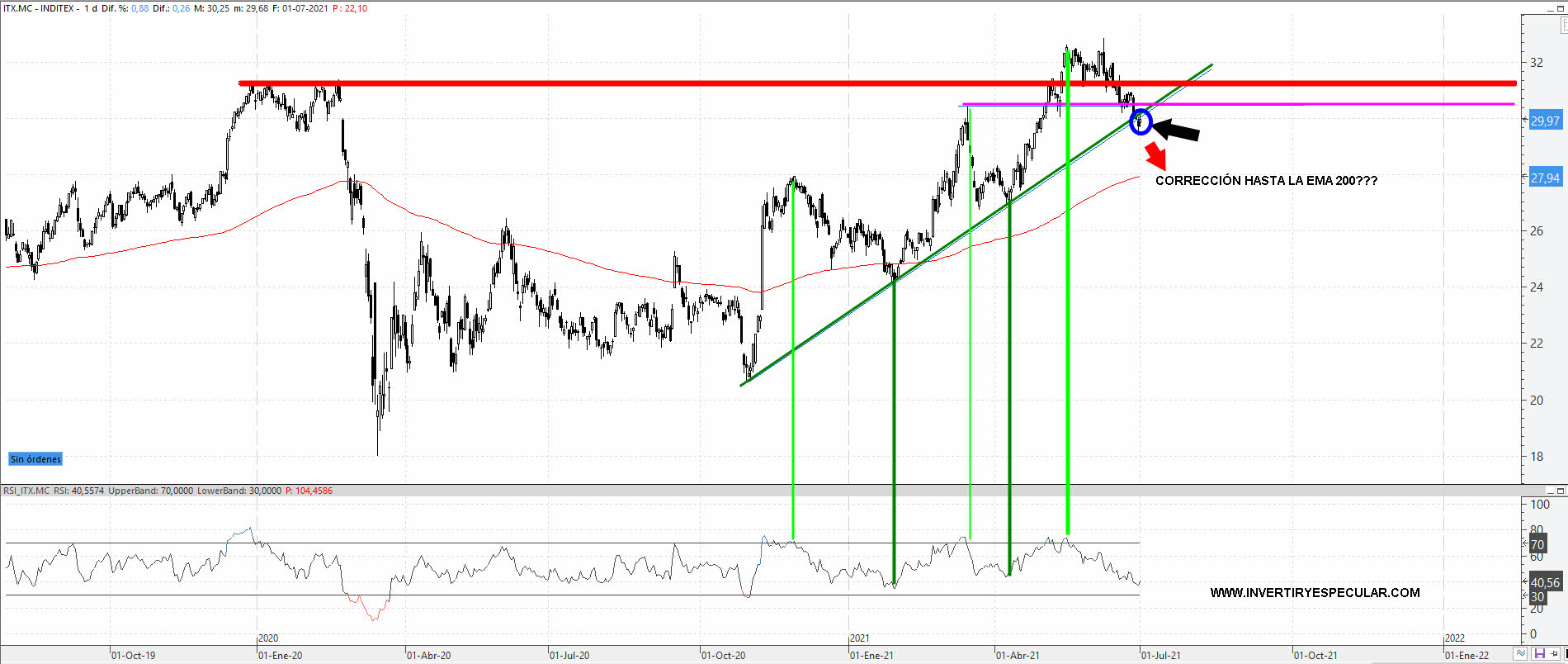The height and width of the screenshot is (664, 1568).
Task: Click the 27,94 EMA price tag
Action: [1545, 178]
